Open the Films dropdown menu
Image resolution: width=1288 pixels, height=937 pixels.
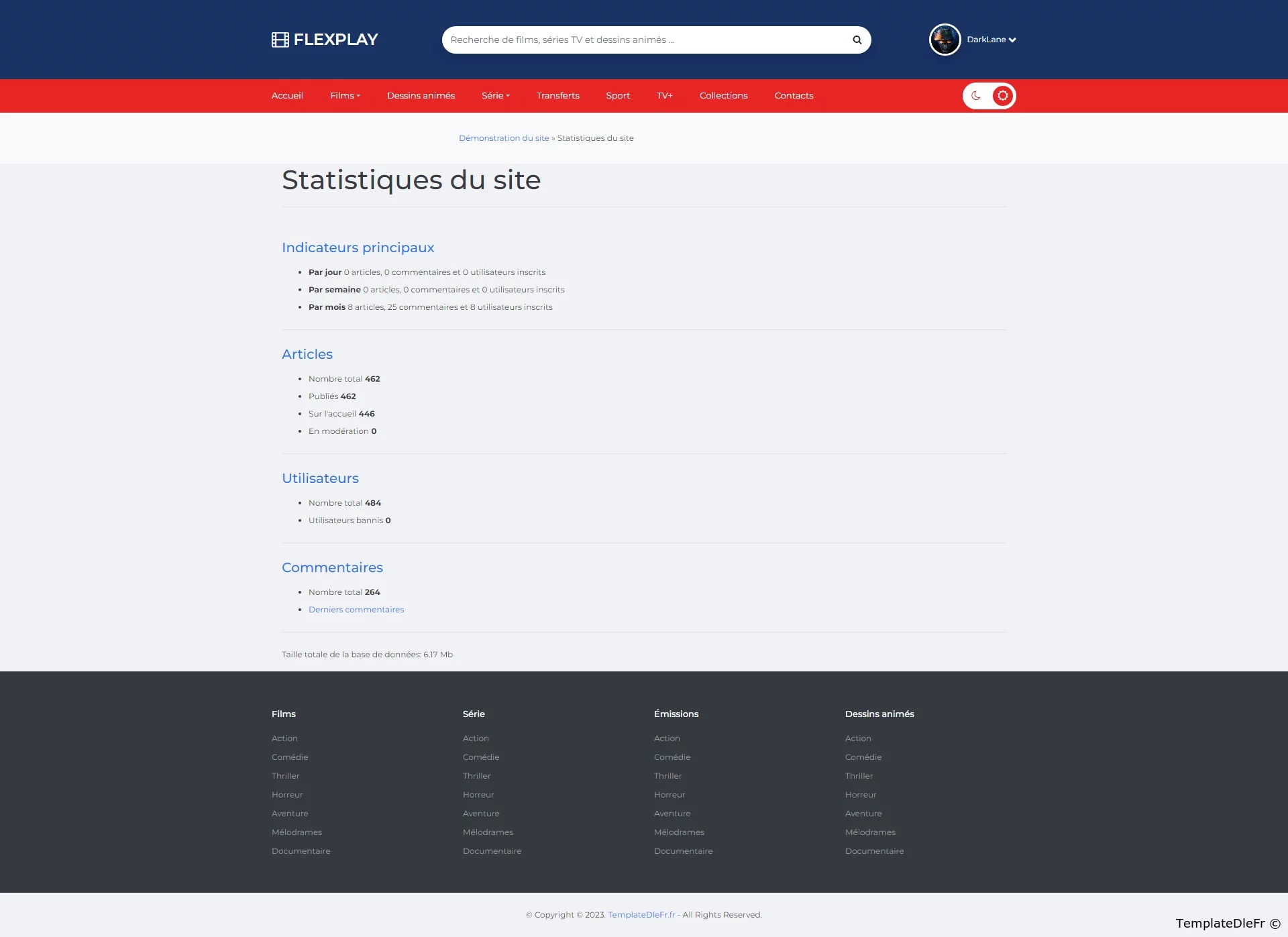(345, 95)
